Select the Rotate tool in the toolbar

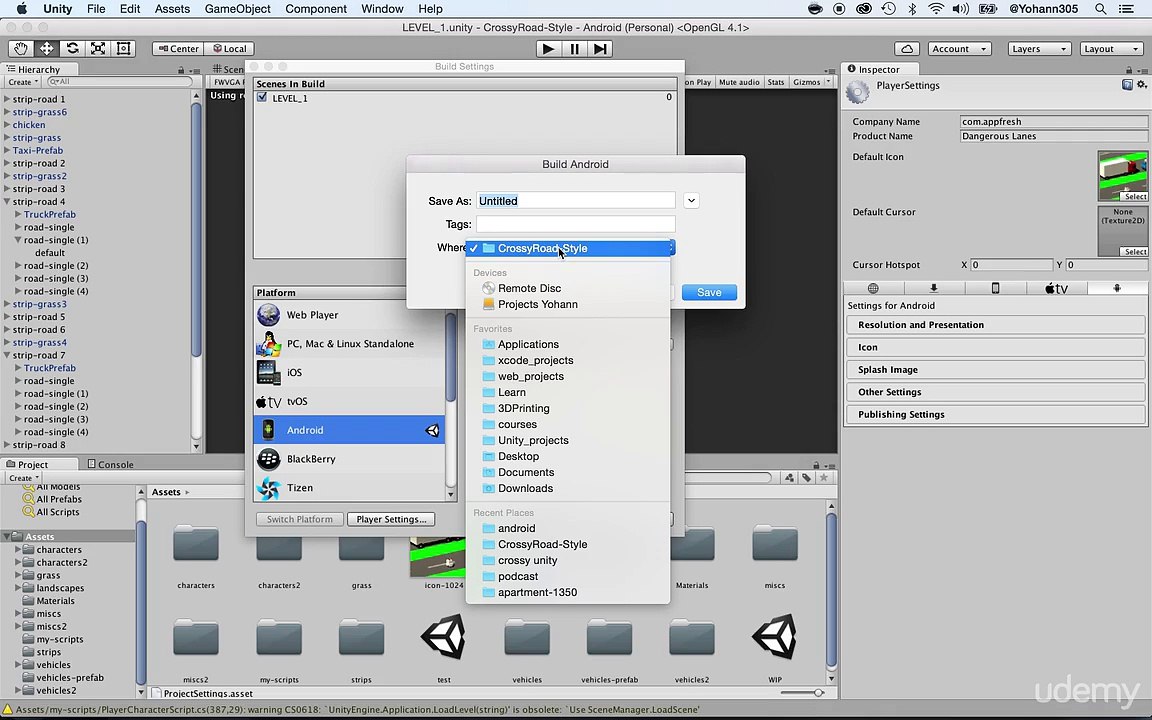pos(72,48)
